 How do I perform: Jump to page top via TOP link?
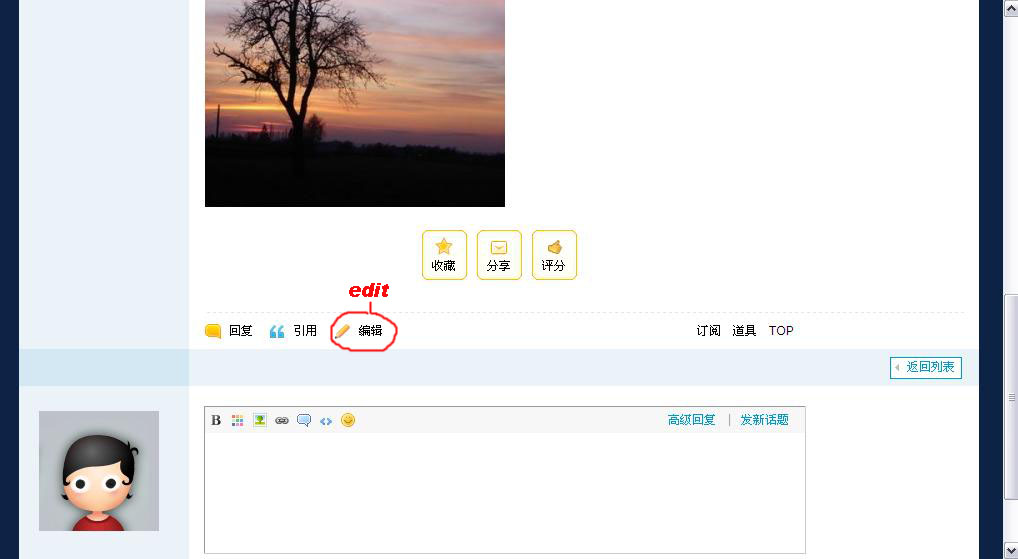click(781, 331)
